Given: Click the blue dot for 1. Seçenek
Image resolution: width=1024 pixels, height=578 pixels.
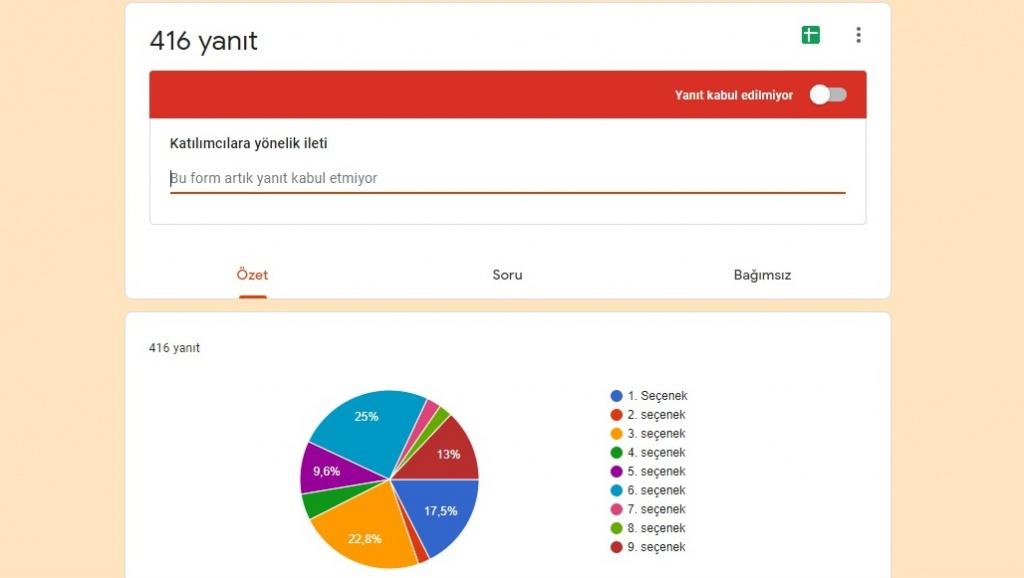Looking at the screenshot, I should click(x=617, y=396).
